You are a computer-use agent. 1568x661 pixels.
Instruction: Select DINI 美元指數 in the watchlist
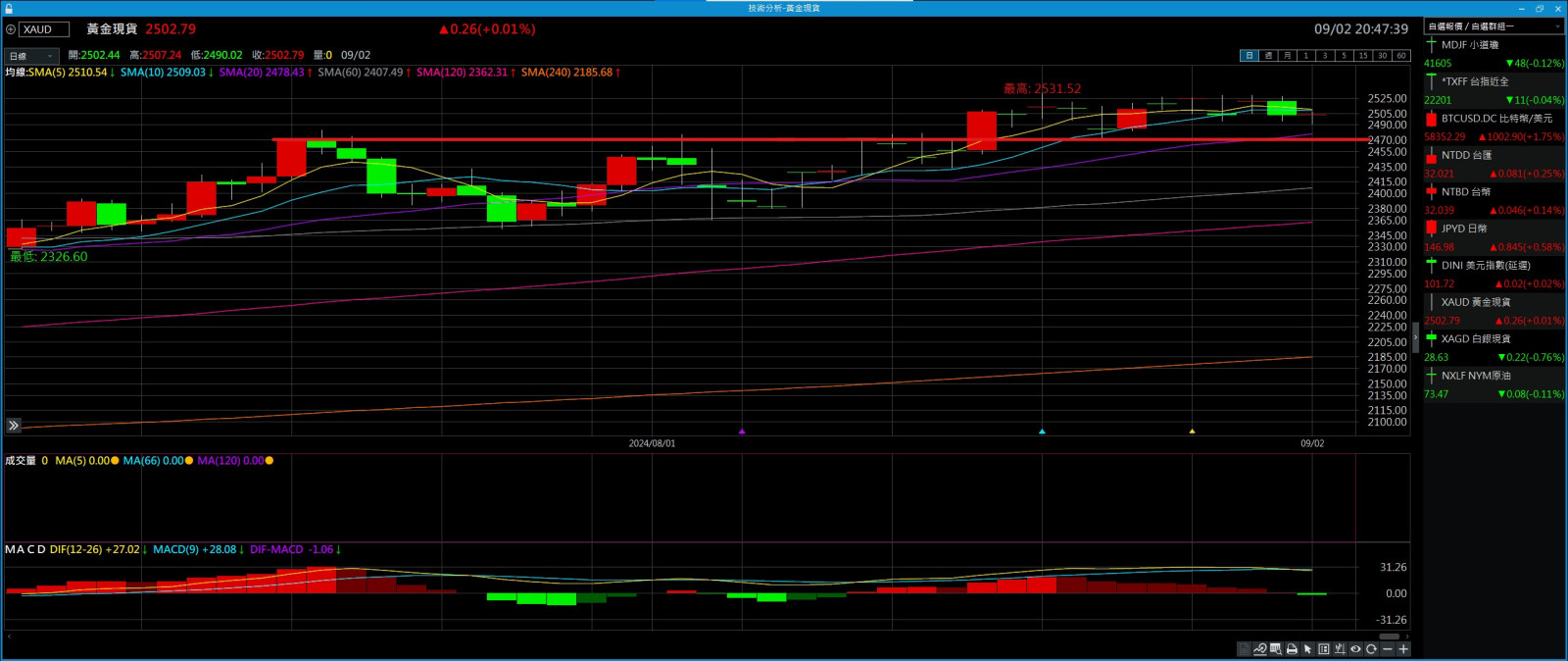pyautogui.click(x=1494, y=274)
